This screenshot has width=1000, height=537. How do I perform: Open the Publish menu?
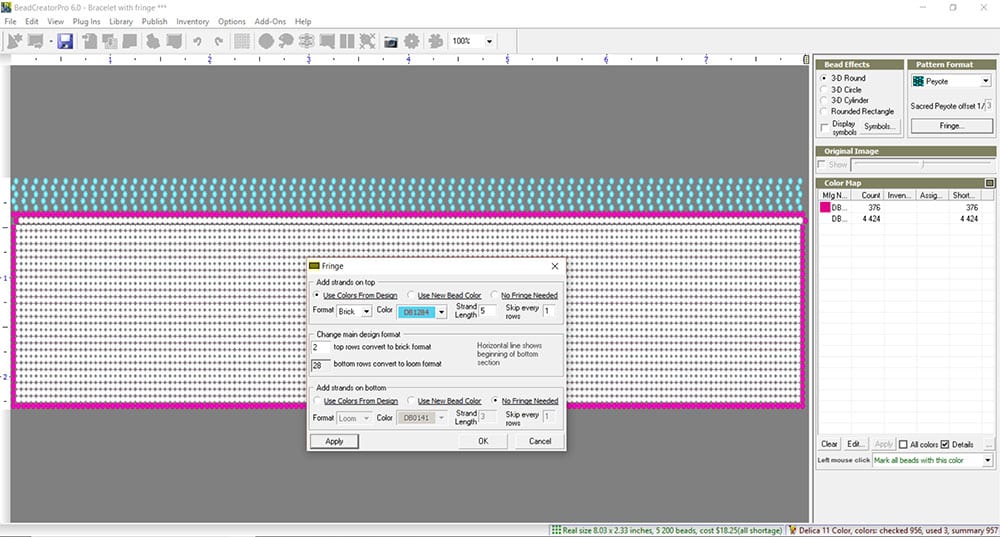click(154, 21)
